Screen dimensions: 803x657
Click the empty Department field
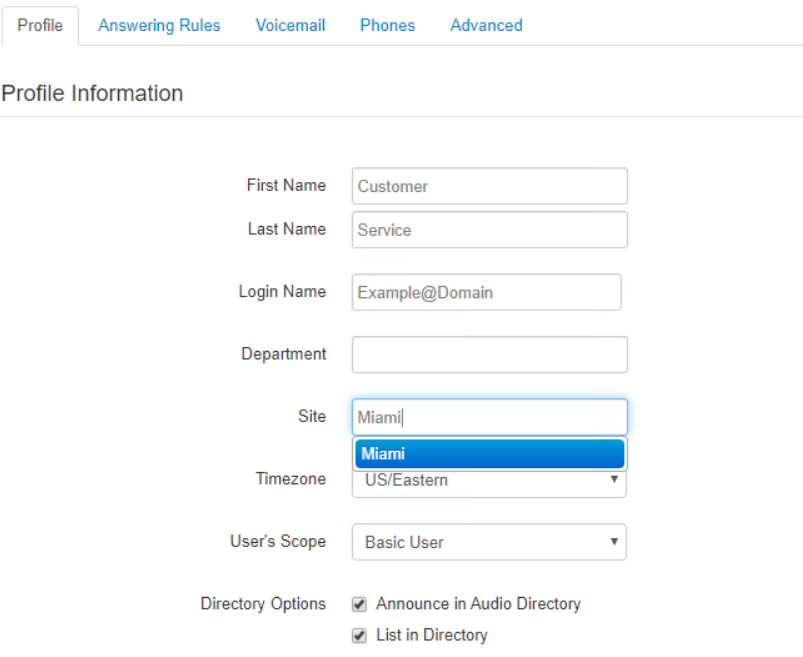point(490,355)
